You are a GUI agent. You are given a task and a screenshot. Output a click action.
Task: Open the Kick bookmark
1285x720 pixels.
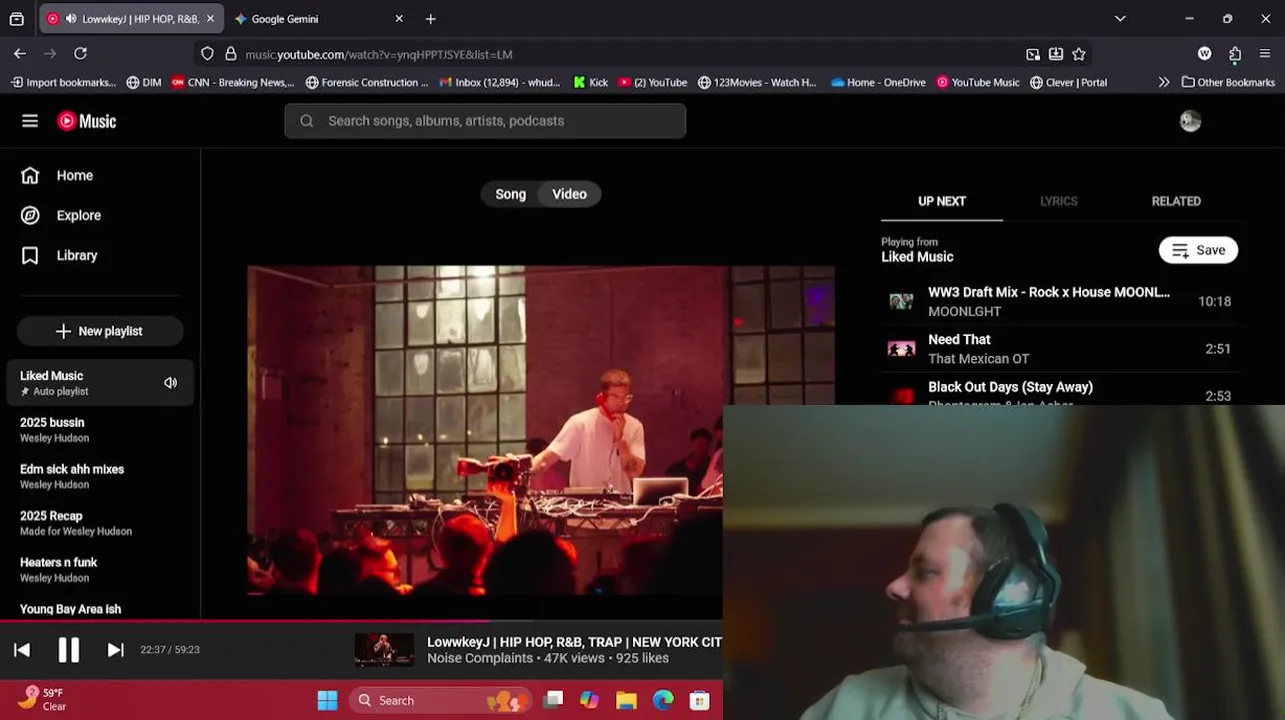pyautogui.click(x=591, y=83)
